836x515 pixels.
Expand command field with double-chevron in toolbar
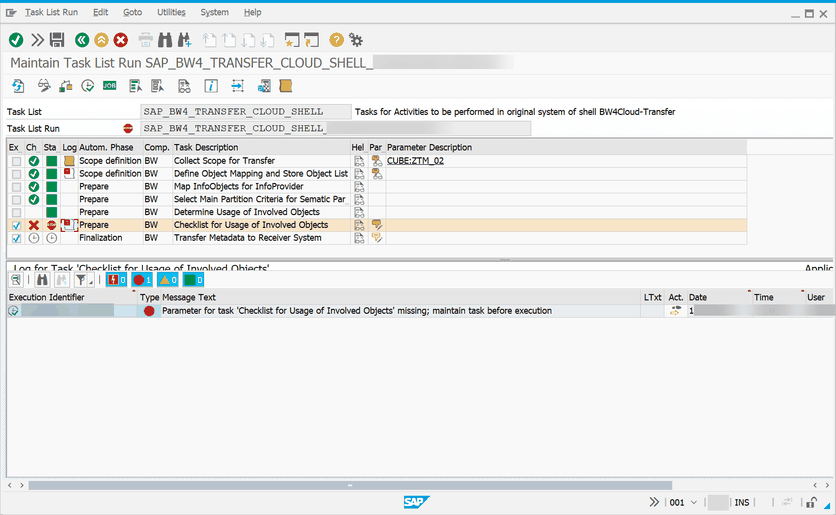coord(37,40)
